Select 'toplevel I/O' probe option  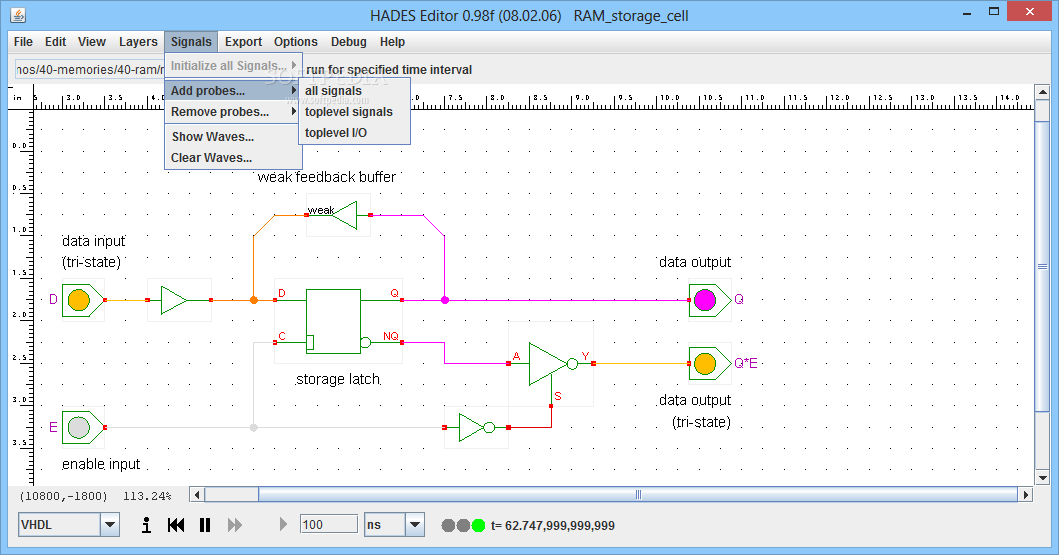point(354,132)
